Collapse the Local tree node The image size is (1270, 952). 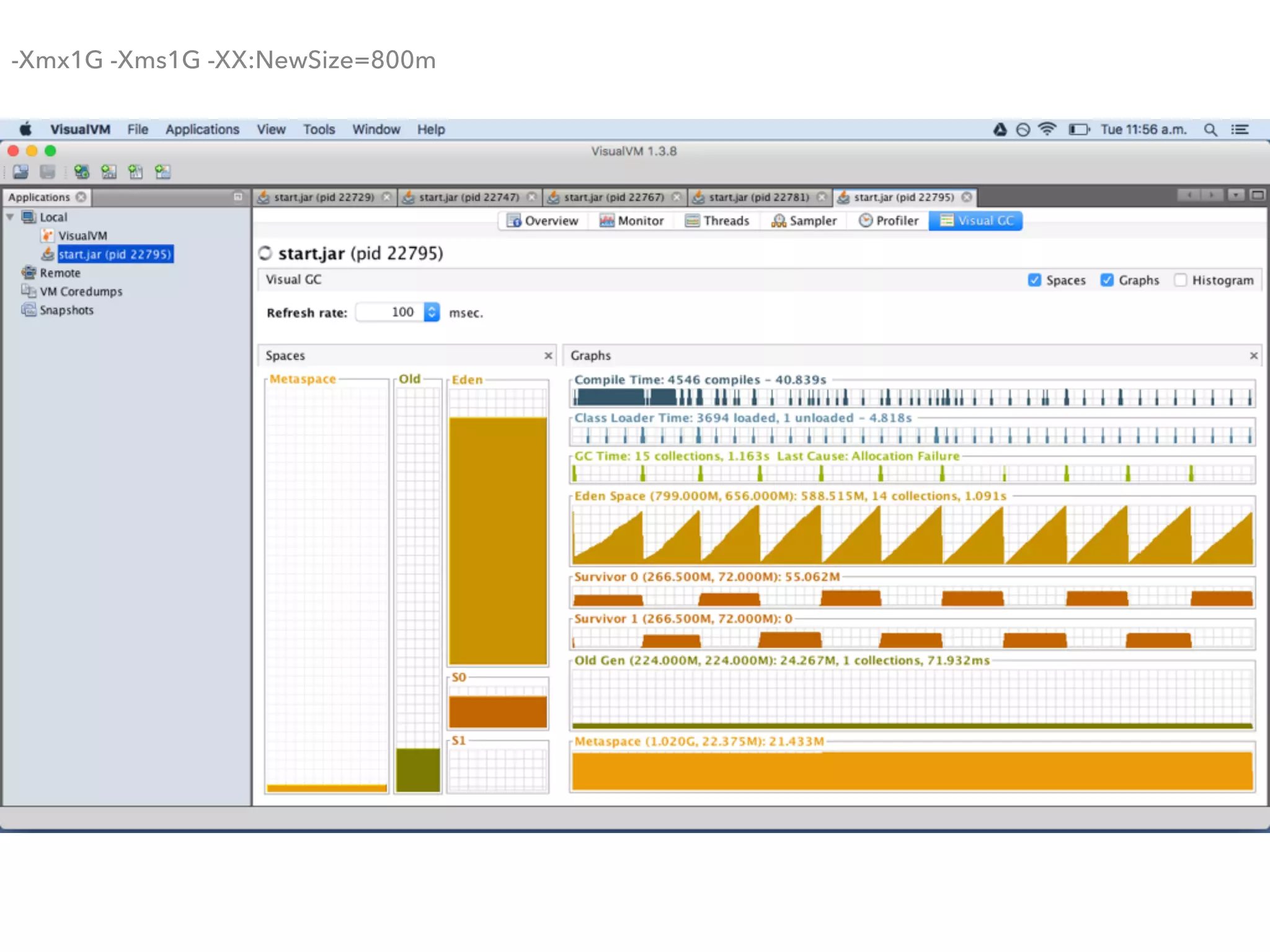pos(10,217)
